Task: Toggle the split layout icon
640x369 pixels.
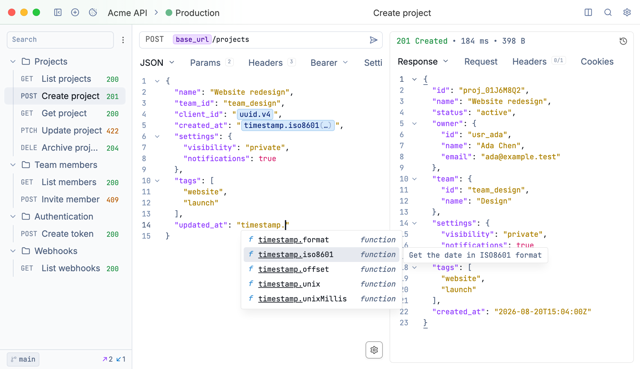Action: (x=588, y=13)
